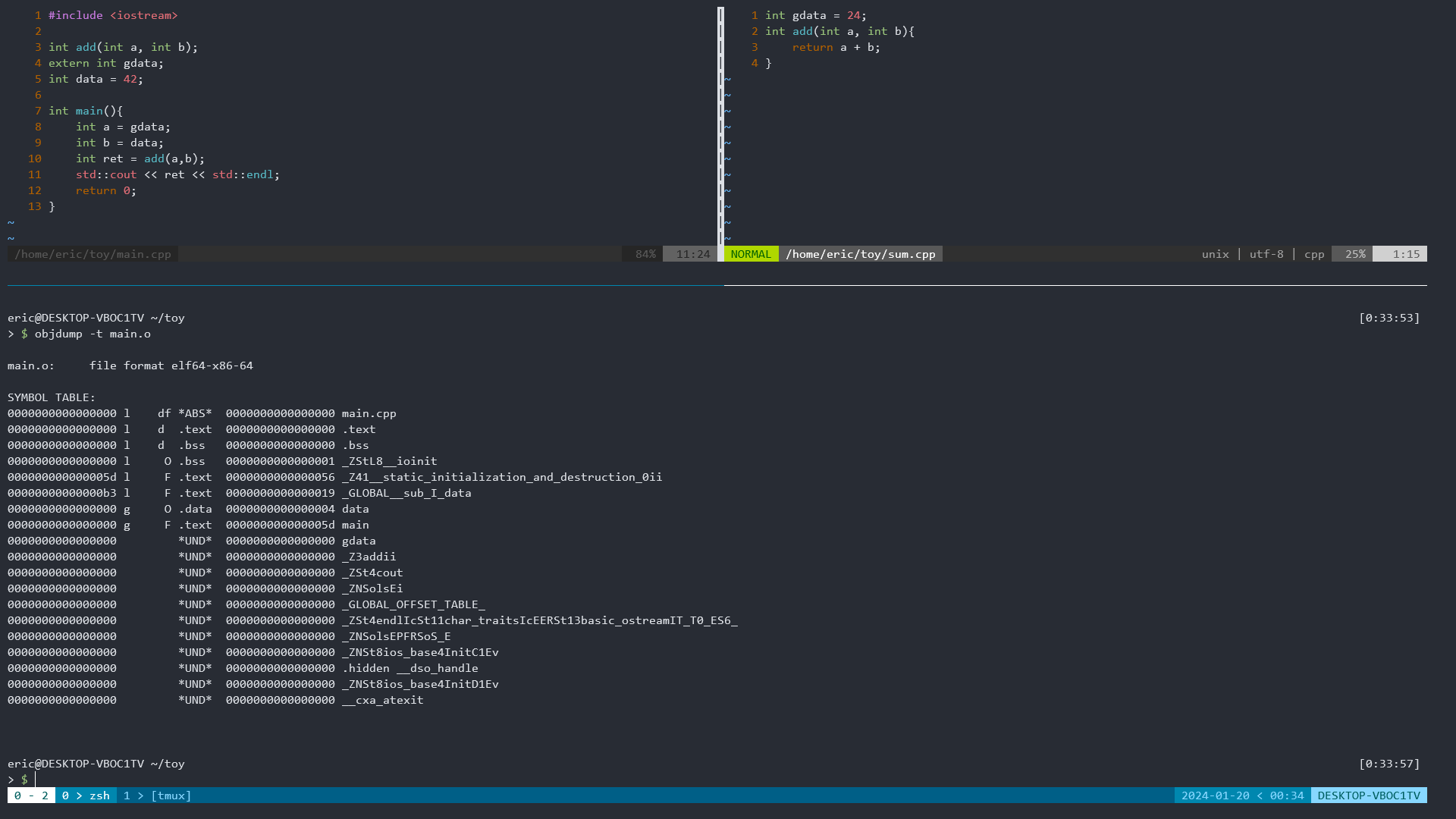Select the 0 > zsh tmux window

click(86, 795)
